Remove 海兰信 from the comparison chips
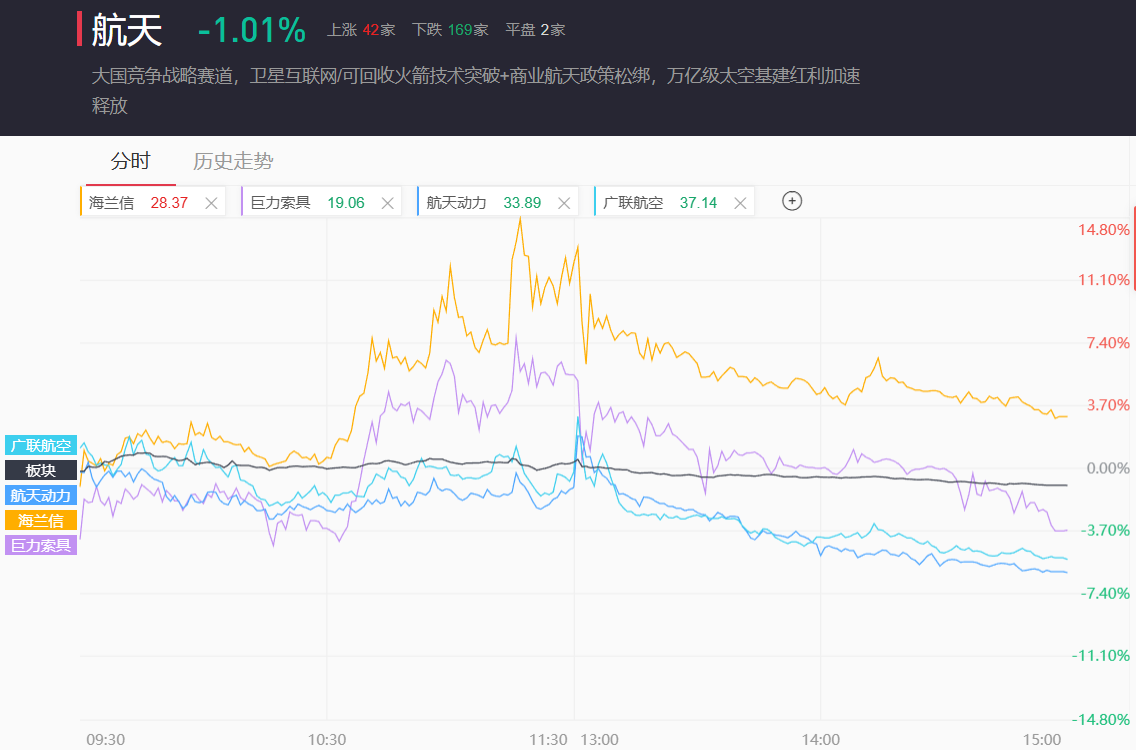The image size is (1136, 750). 211,203
